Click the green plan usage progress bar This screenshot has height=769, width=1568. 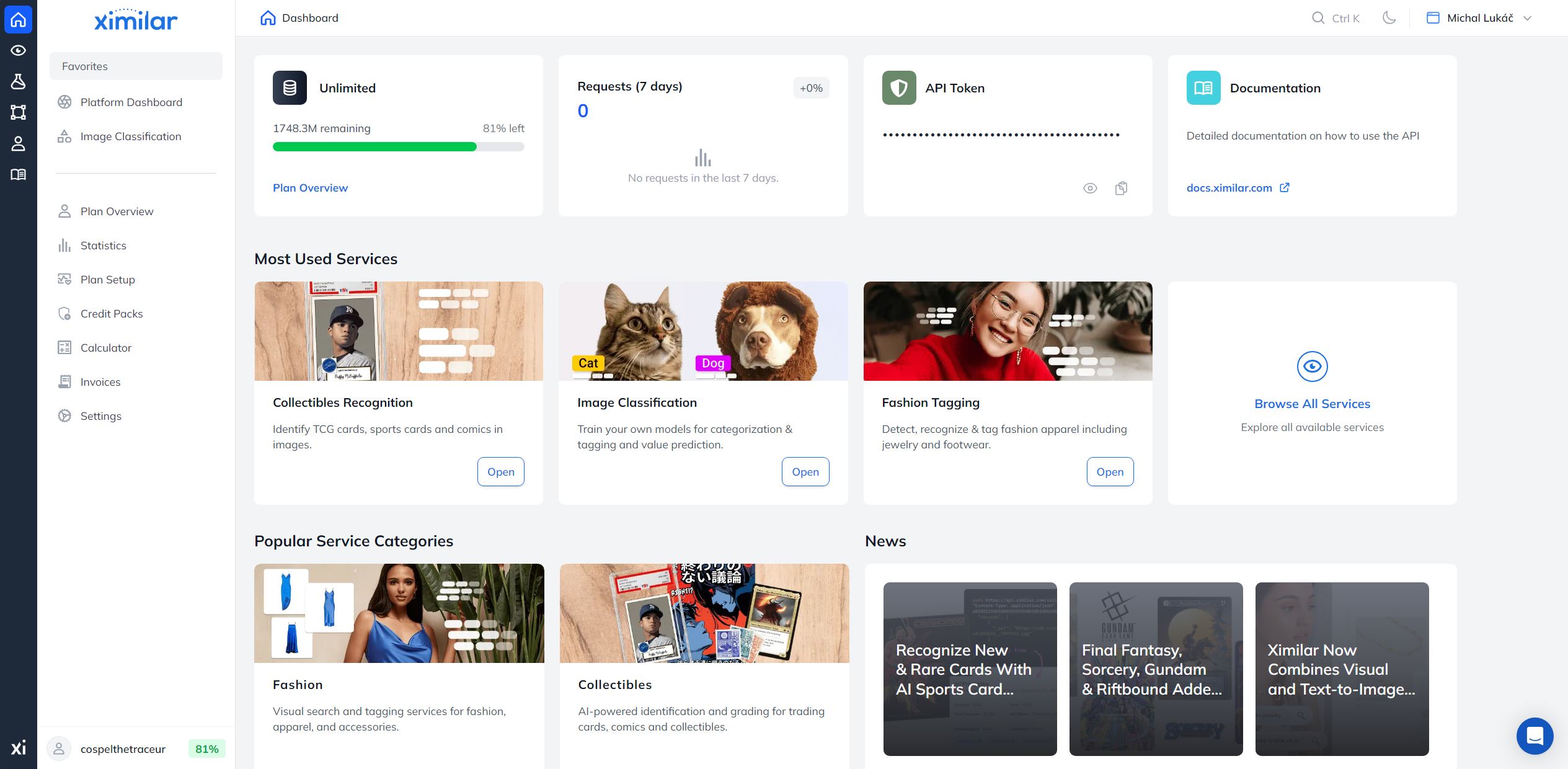[x=374, y=146]
